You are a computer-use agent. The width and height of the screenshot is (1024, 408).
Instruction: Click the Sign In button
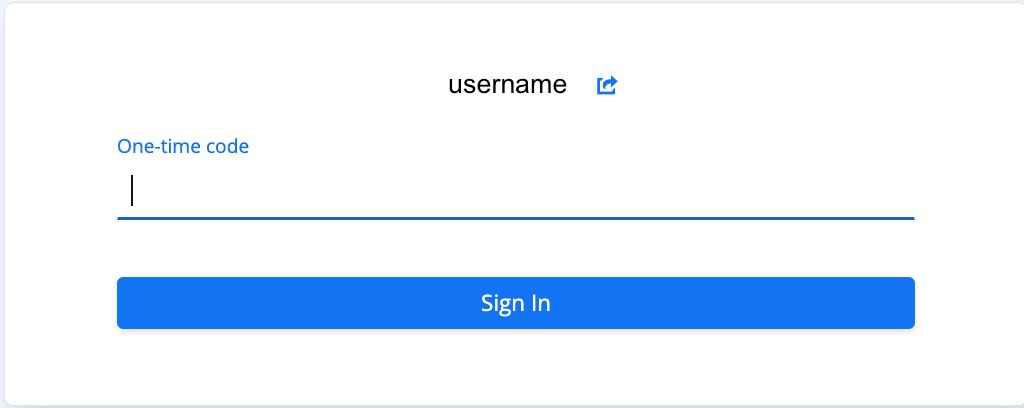[x=515, y=303]
